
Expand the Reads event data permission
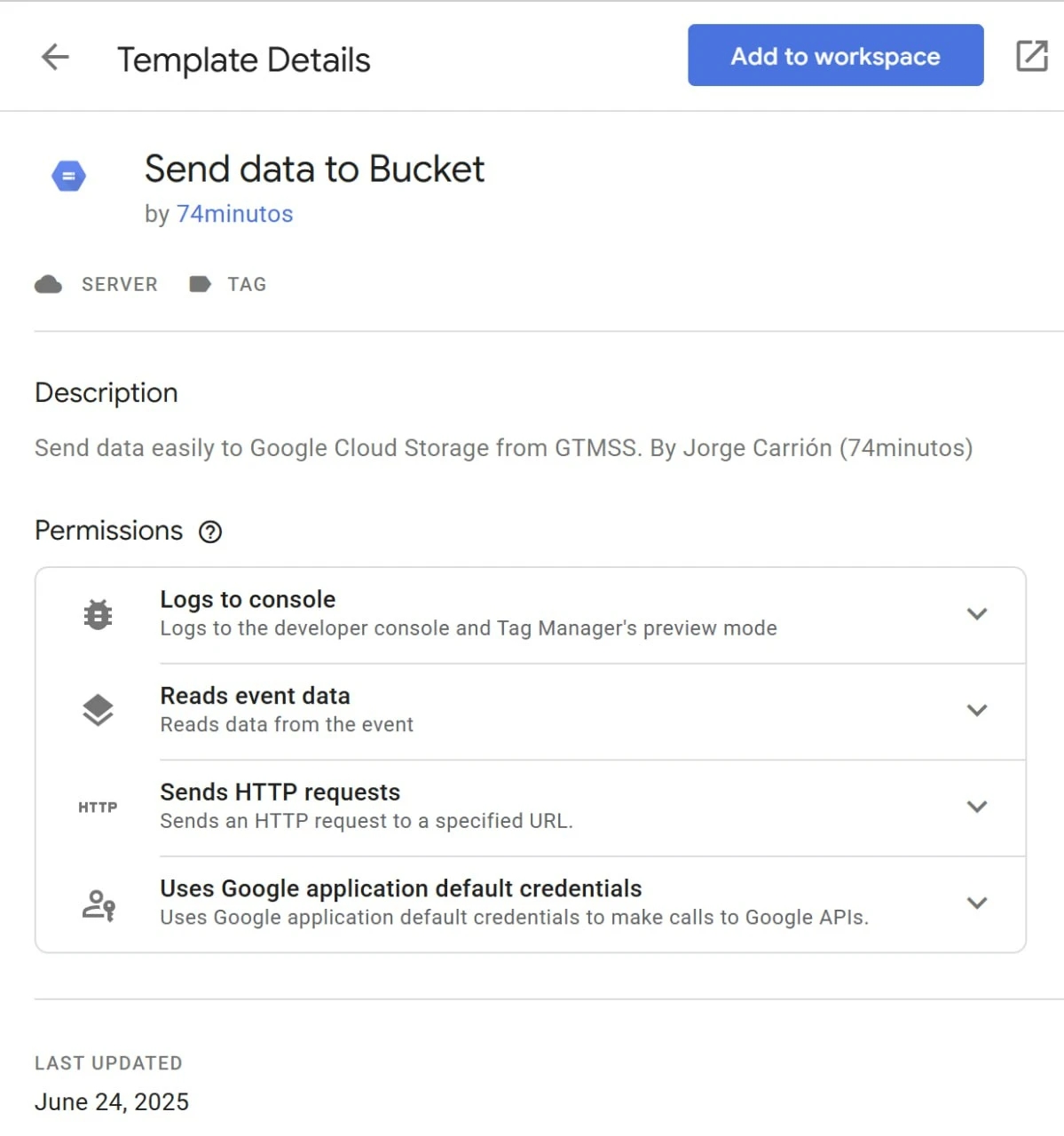click(x=977, y=710)
